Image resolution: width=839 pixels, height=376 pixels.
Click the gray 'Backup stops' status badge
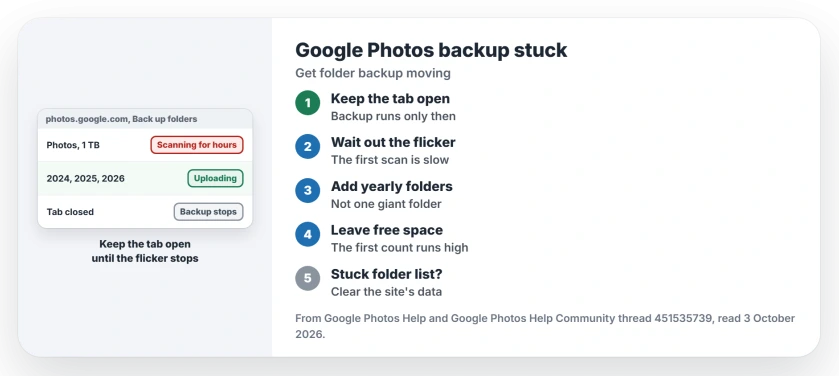[x=208, y=212]
